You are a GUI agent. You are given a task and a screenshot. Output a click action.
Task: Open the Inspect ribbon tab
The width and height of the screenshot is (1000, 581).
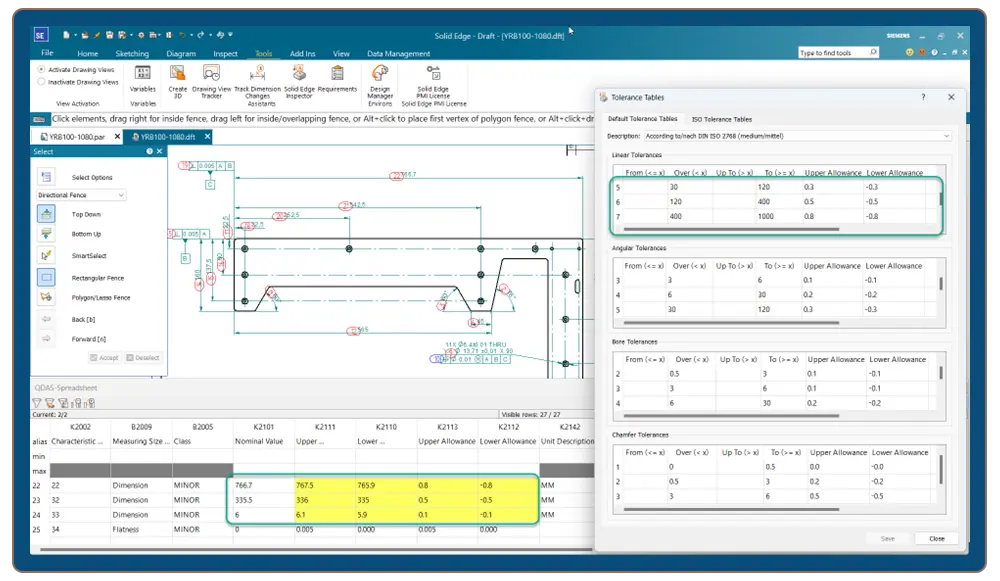[225, 53]
